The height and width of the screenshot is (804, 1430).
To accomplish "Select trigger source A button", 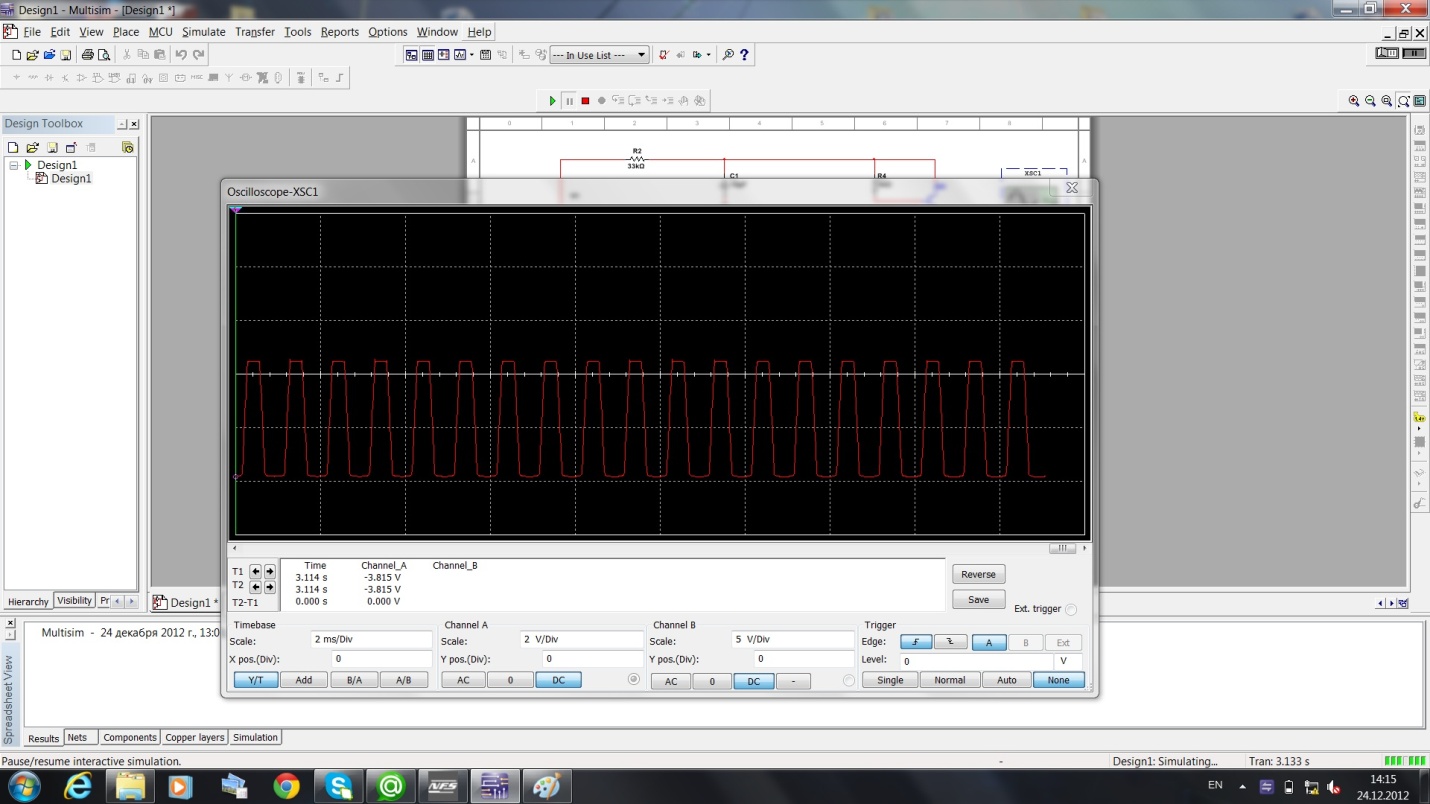I will (x=989, y=643).
